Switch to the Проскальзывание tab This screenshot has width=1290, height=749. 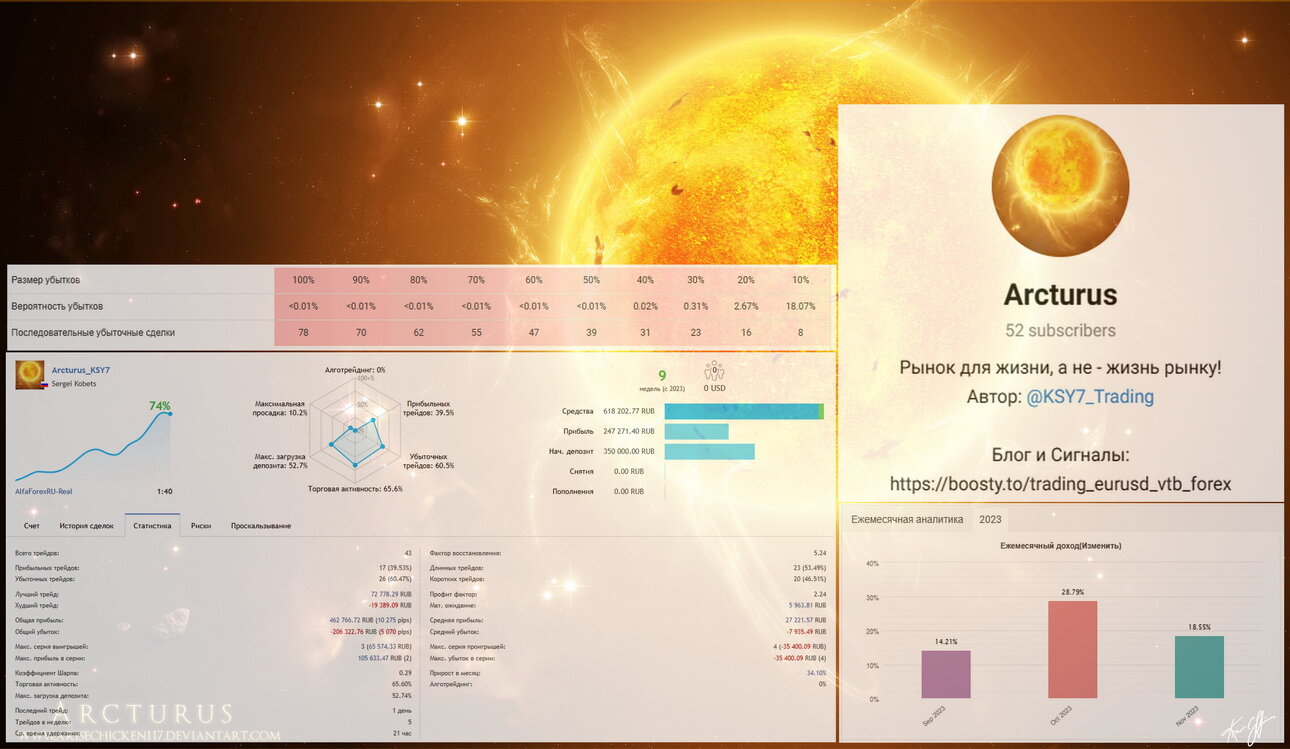coord(261,526)
